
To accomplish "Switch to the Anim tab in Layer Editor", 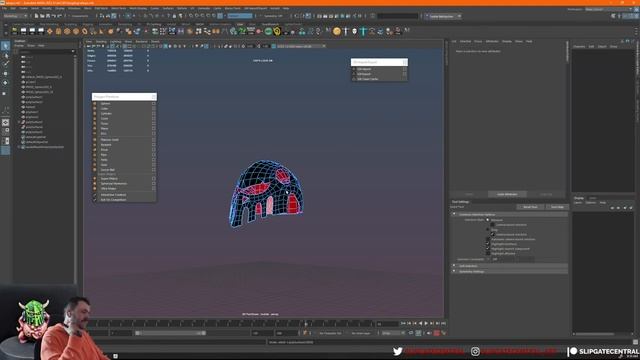I will click(592, 198).
